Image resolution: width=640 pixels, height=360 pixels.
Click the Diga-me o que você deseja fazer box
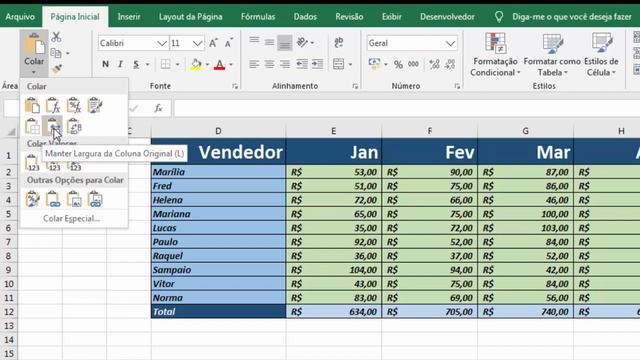coord(572,17)
